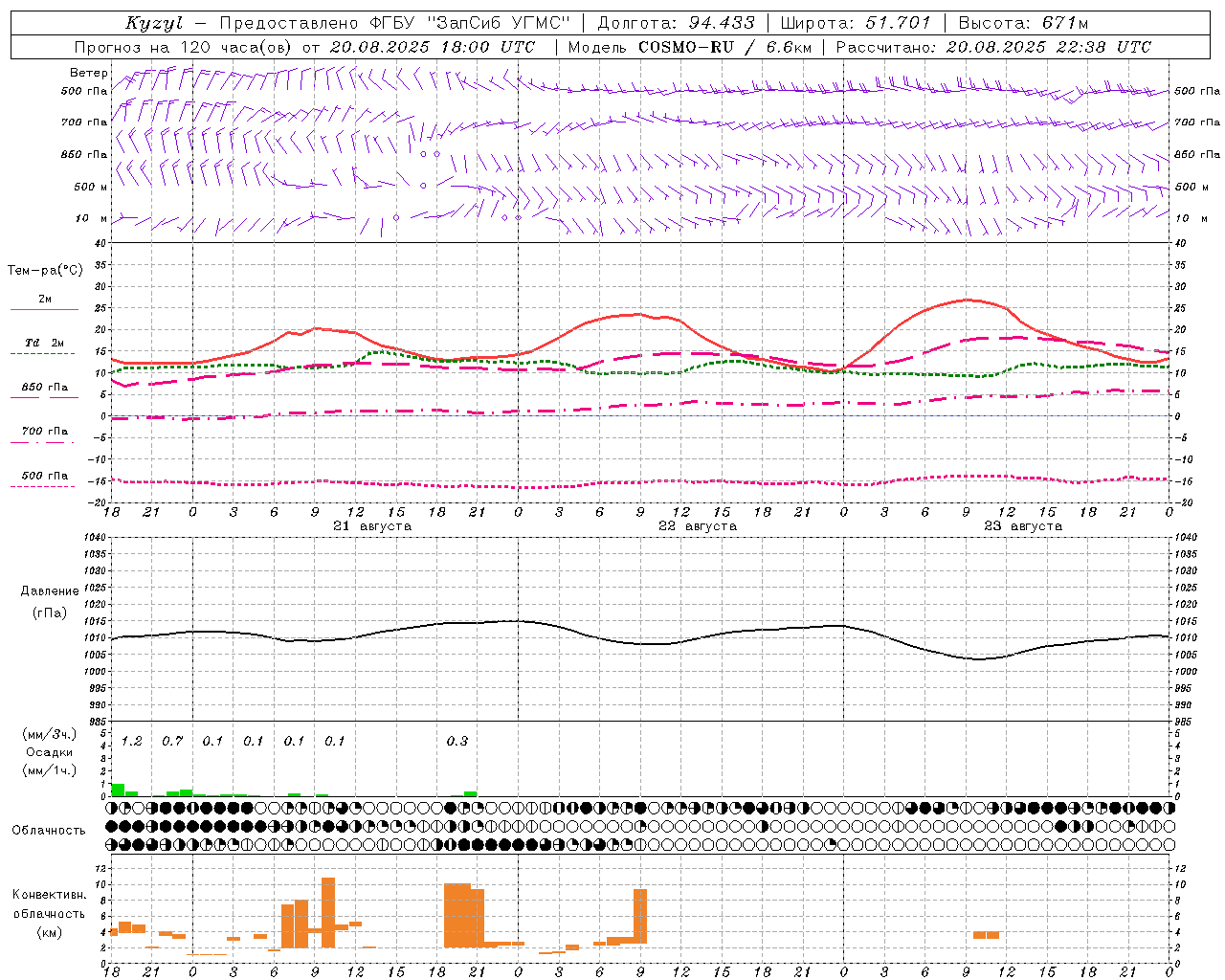Click the 'Давление' pressure section label
The width and height of the screenshot is (1225, 980).
point(50,591)
